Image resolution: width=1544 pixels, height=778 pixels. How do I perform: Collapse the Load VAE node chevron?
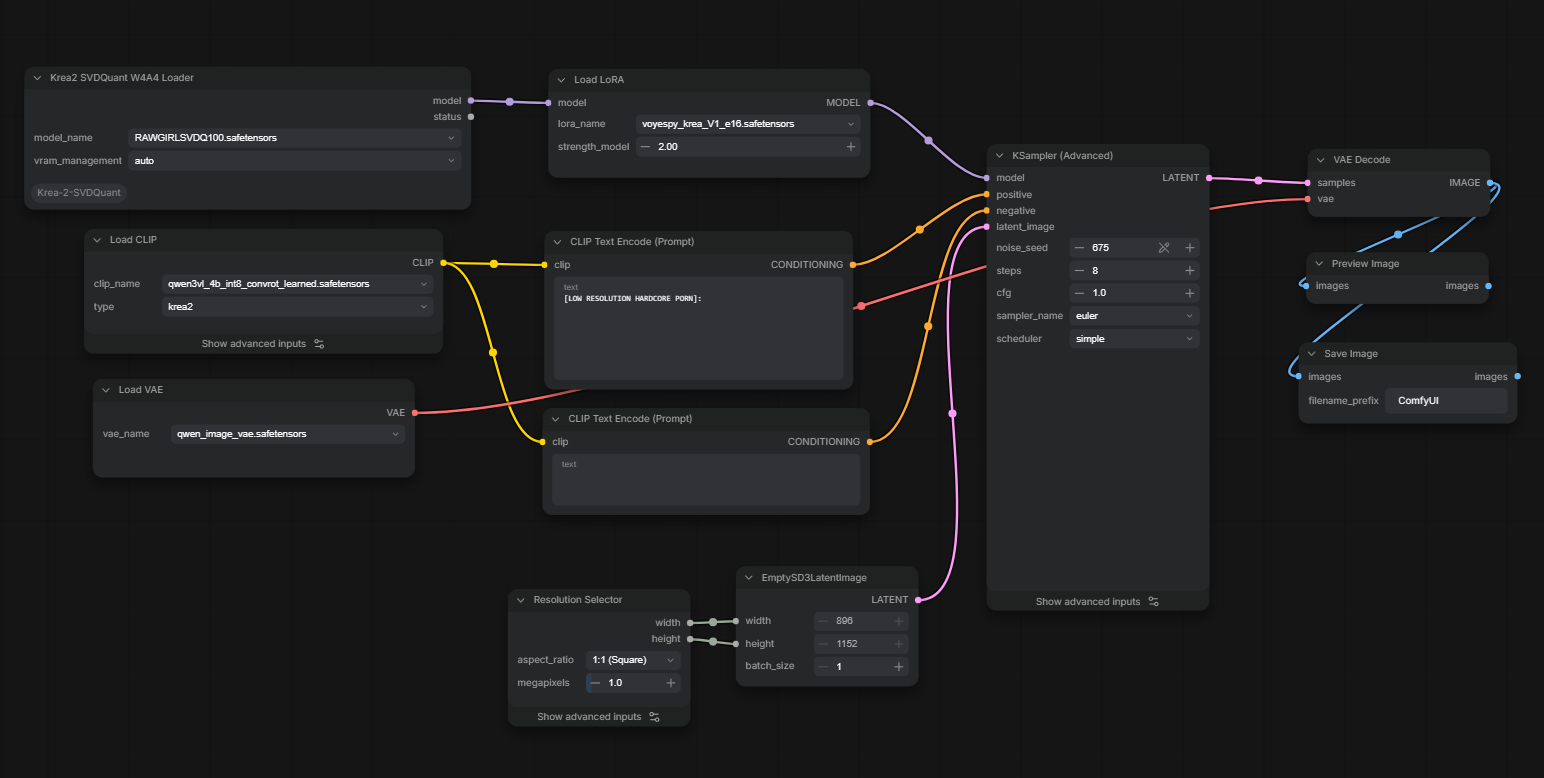[x=106, y=390]
